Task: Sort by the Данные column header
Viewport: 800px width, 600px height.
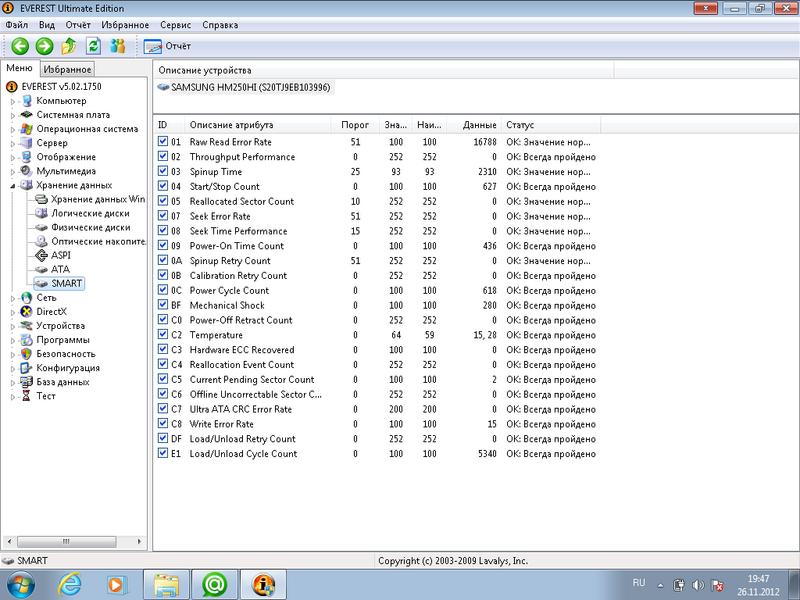Action: pos(474,125)
